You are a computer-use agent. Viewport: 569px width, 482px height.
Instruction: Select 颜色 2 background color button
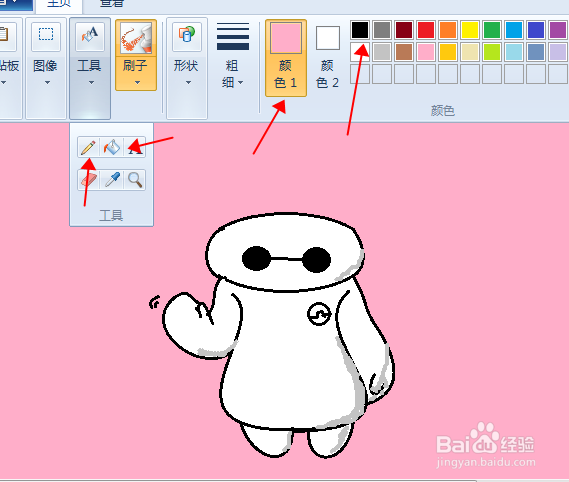point(328,58)
